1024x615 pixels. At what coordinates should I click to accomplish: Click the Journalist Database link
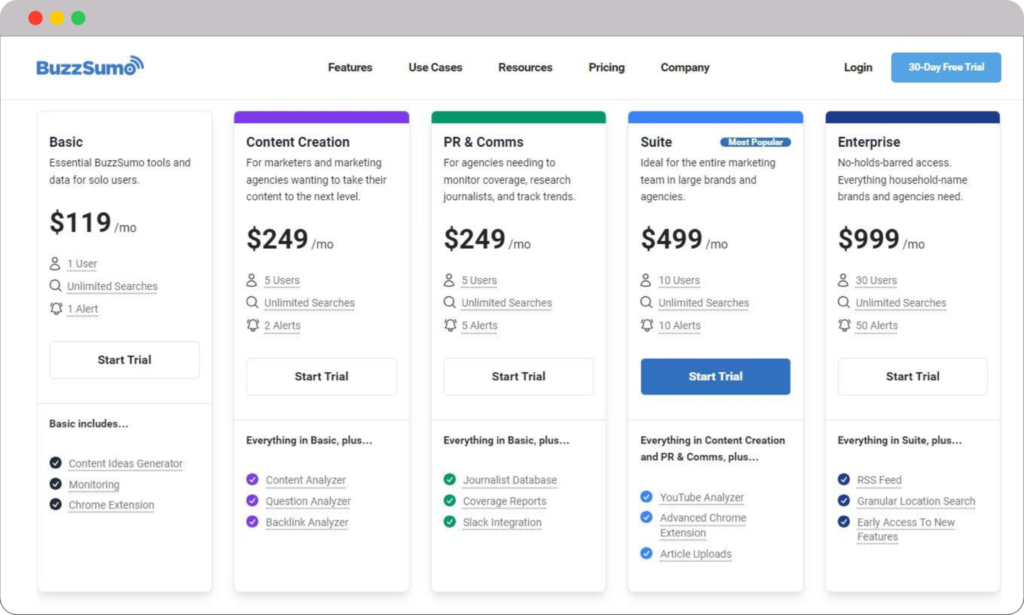509,480
